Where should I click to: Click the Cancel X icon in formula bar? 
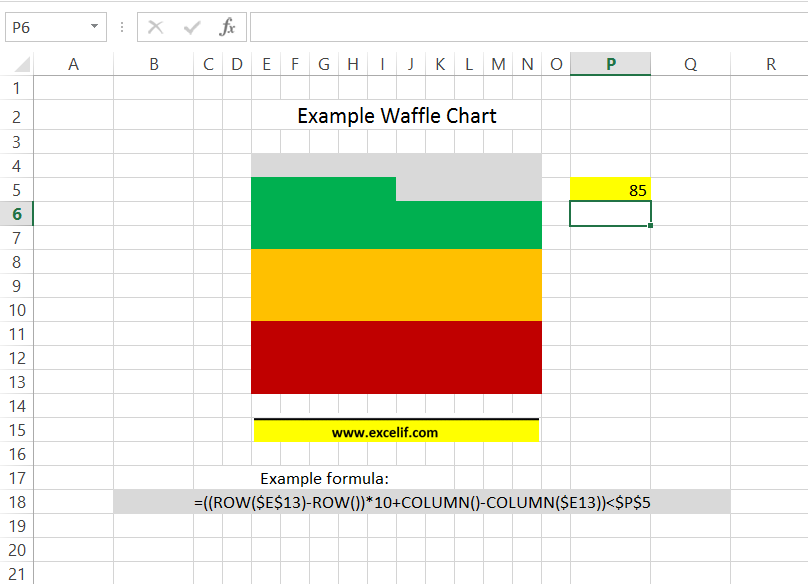click(x=156, y=27)
